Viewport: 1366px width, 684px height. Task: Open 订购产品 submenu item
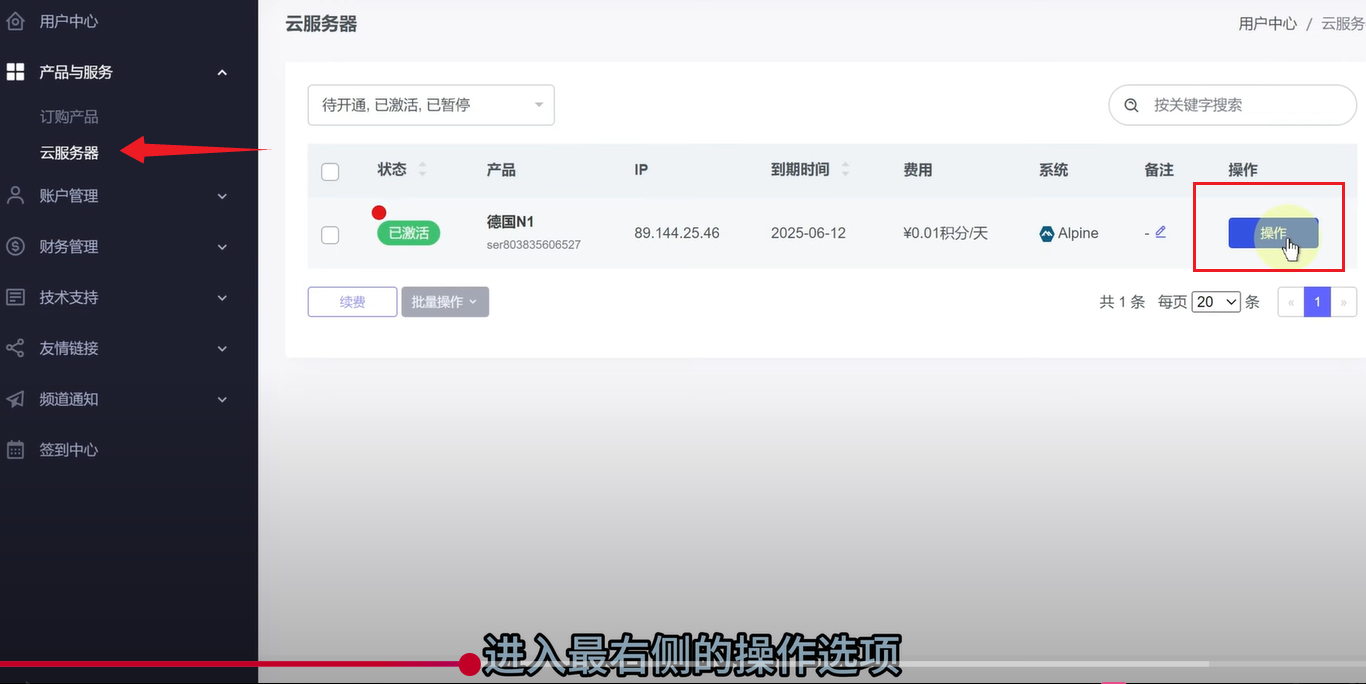pos(69,117)
